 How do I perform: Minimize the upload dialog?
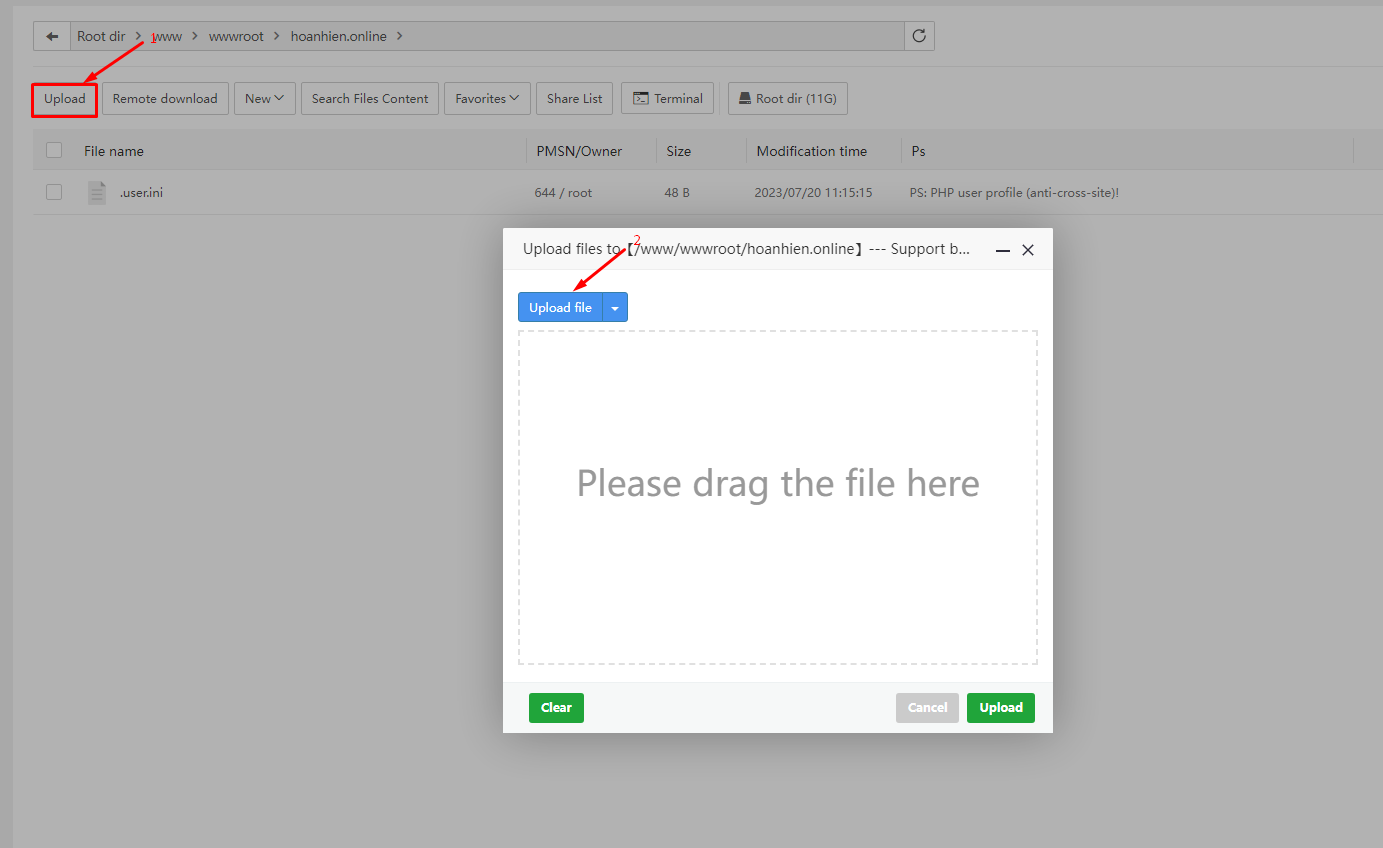[x=1003, y=250]
